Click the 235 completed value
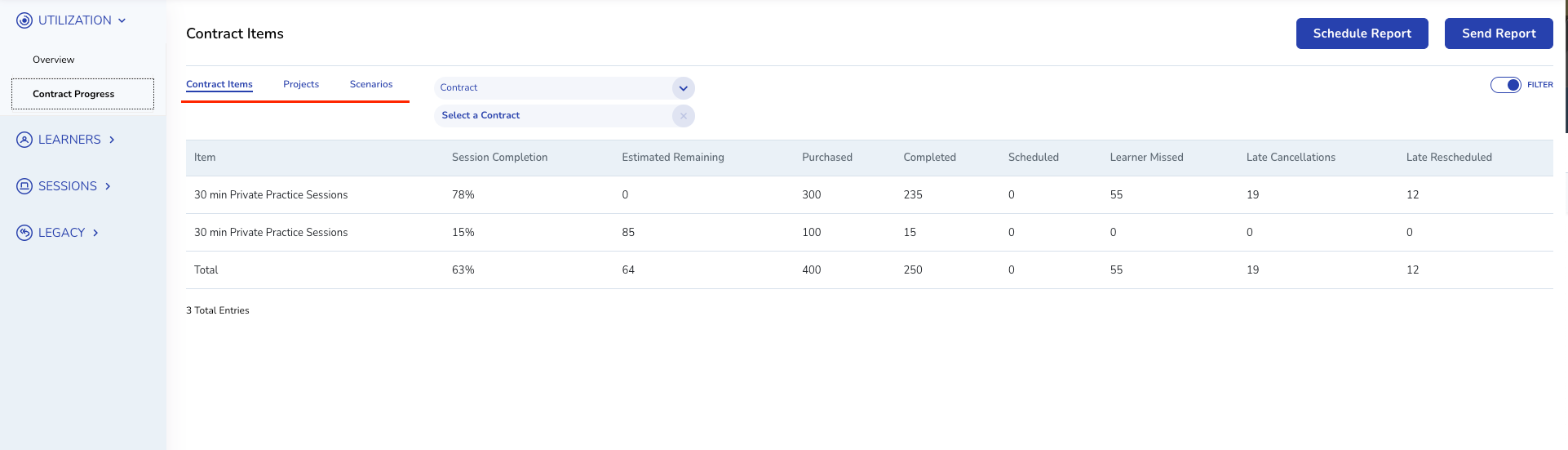 [913, 195]
